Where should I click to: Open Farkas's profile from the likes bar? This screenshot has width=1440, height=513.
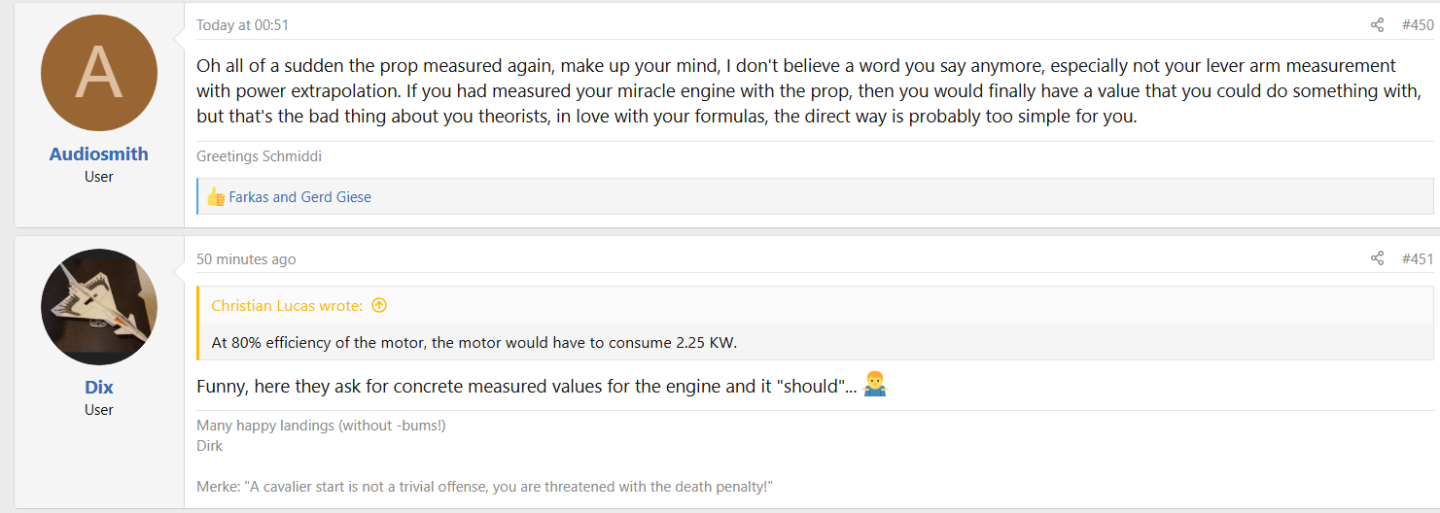(x=252, y=197)
